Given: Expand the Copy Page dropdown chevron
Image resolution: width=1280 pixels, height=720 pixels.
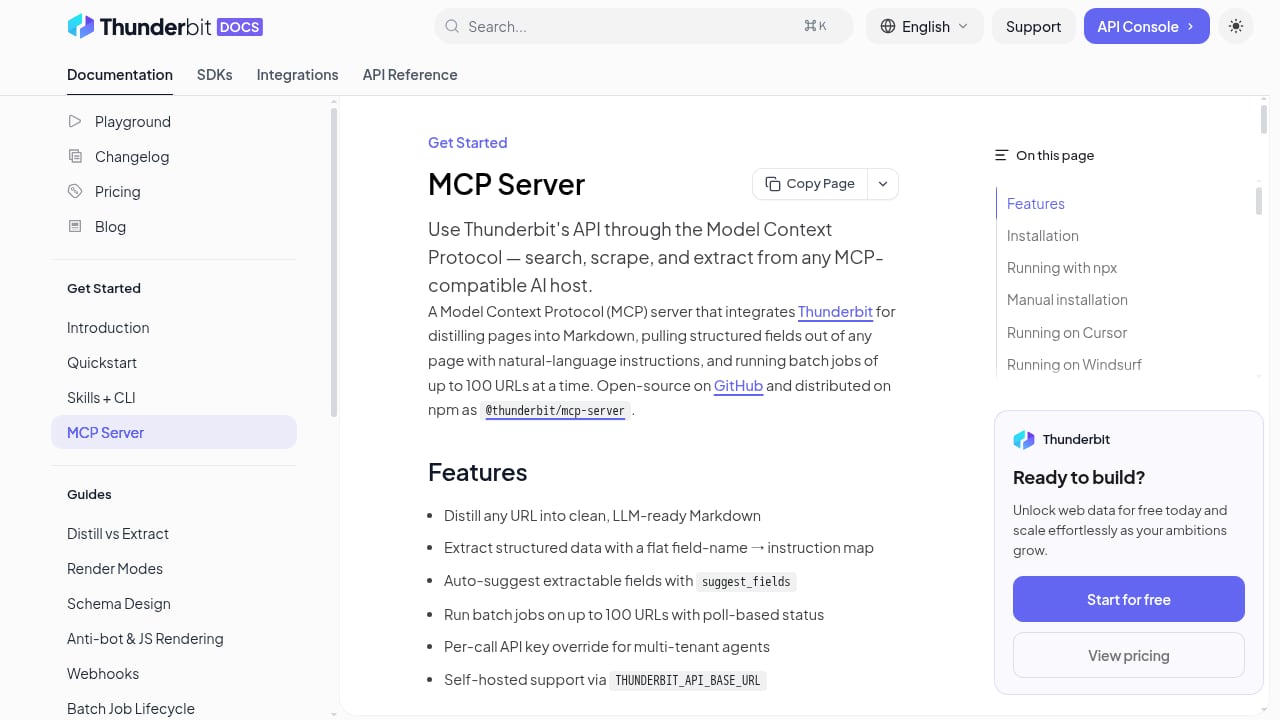Looking at the screenshot, I should click(x=883, y=184).
